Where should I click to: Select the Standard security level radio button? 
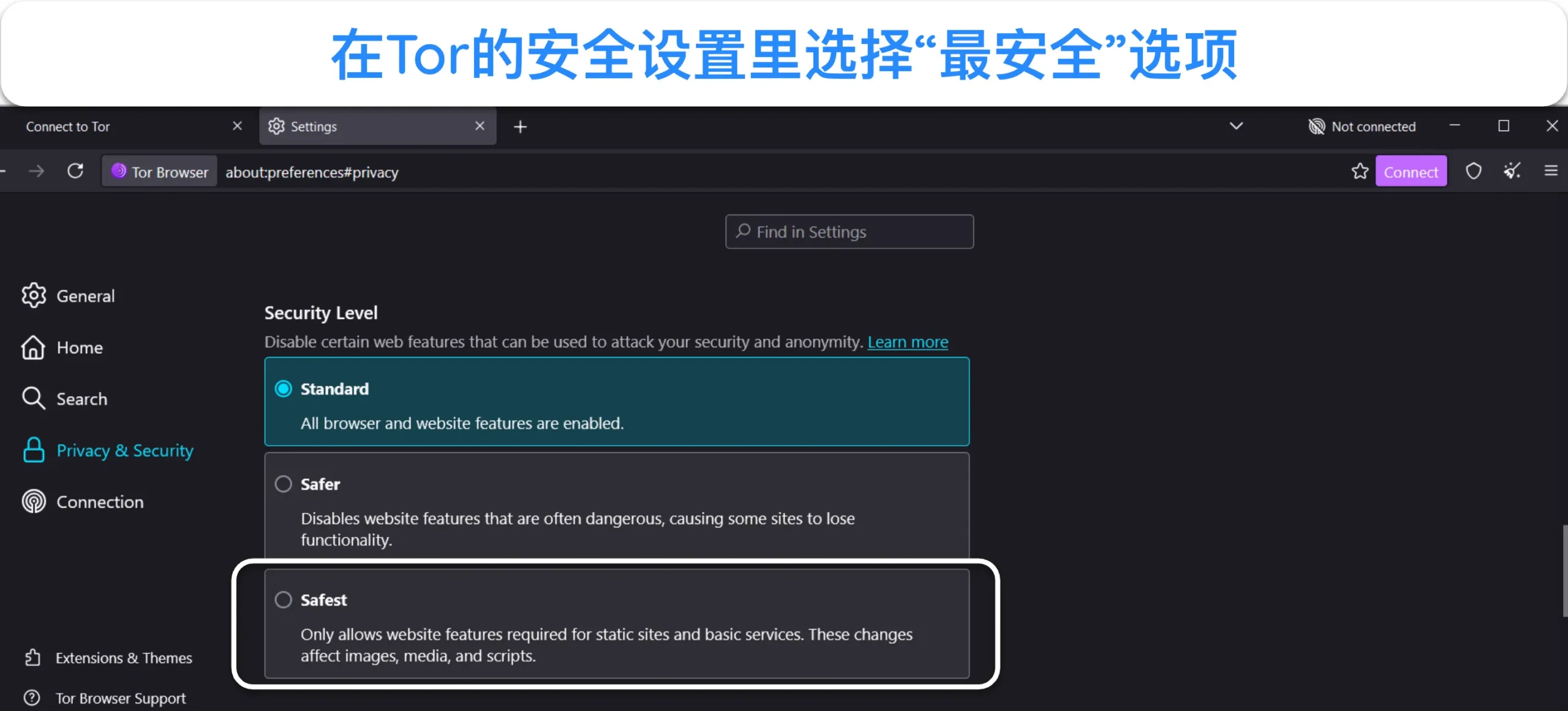(283, 389)
